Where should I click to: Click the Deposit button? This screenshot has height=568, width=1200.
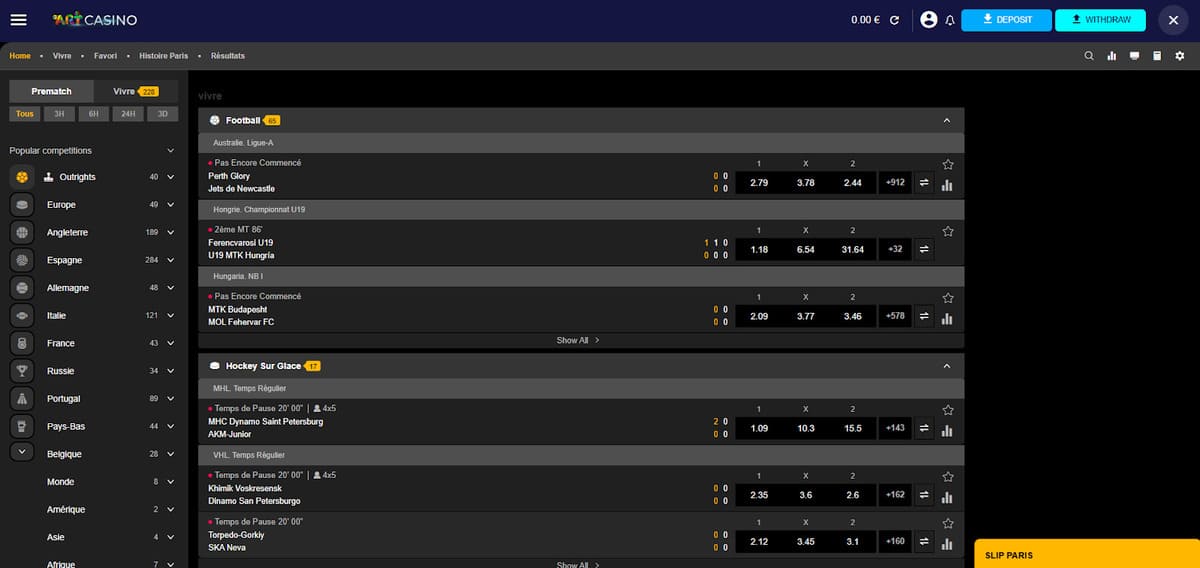pyautogui.click(x=1006, y=20)
